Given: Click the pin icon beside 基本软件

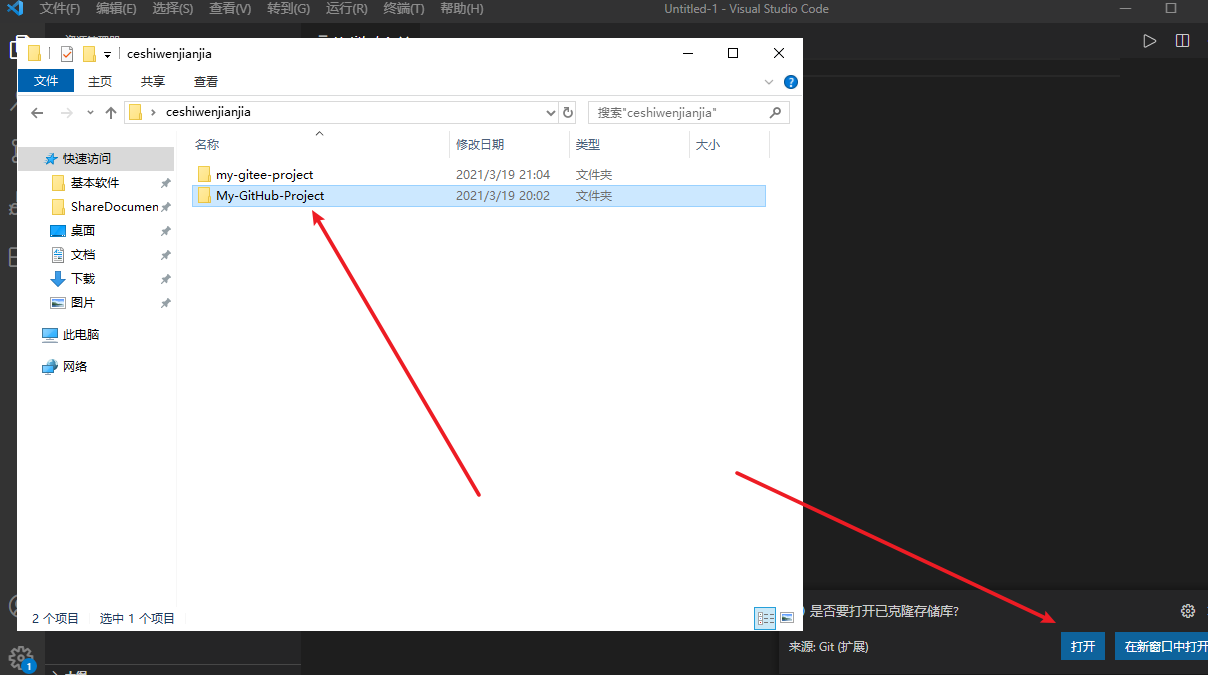Looking at the screenshot, I should pos(165,183).
